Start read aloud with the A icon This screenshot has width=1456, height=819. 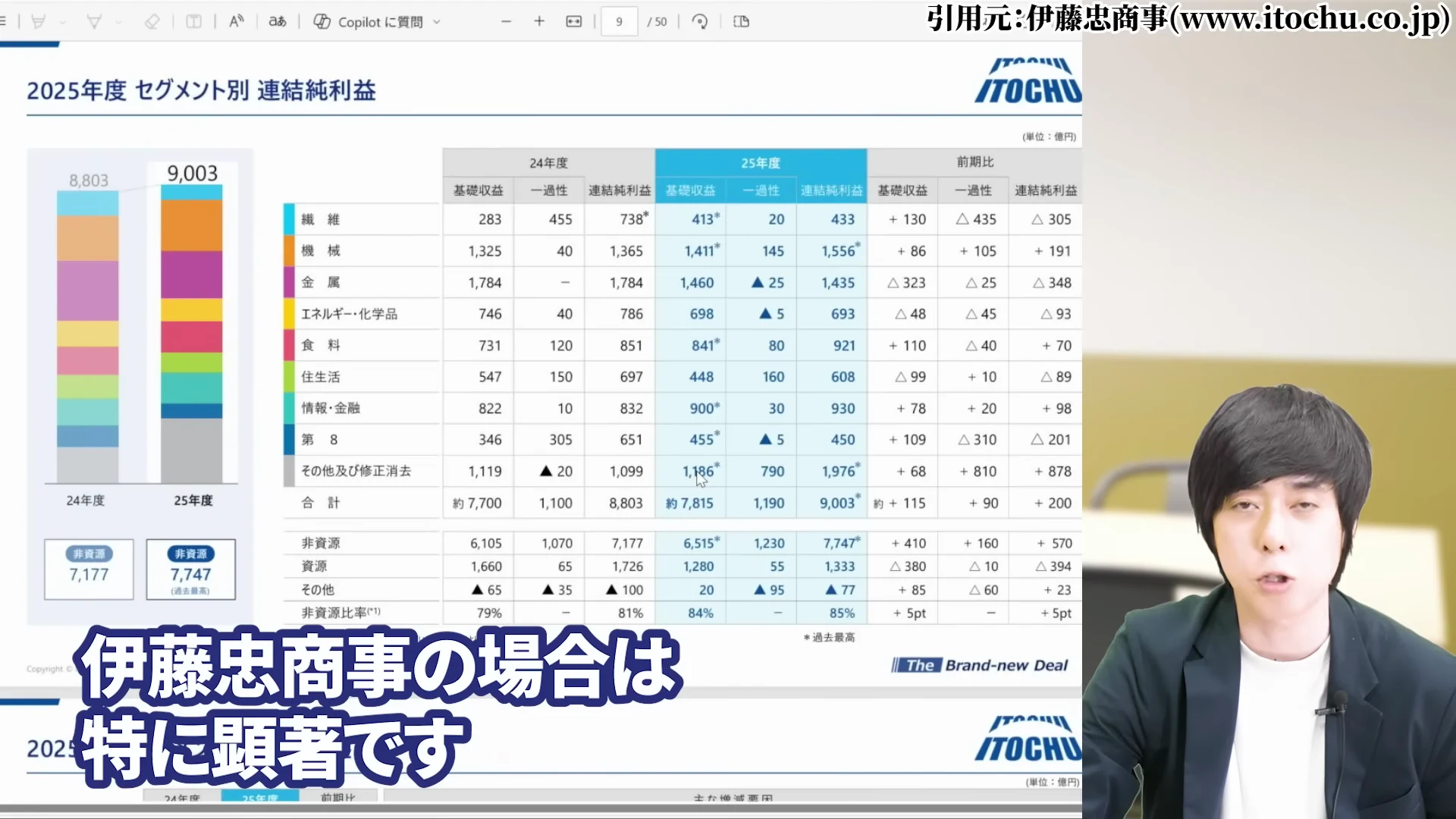[237, 21]
